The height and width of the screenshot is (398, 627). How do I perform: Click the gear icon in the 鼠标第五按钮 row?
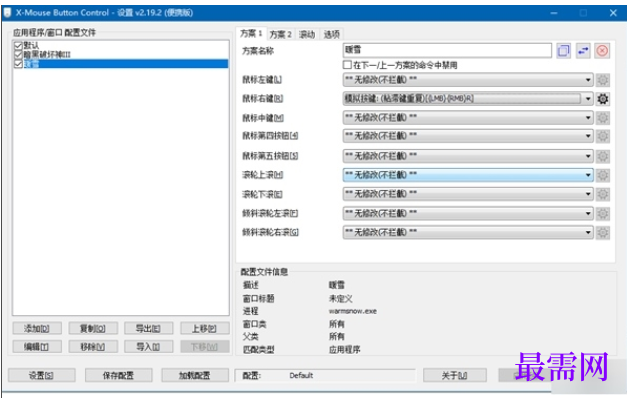pos(603,156)
